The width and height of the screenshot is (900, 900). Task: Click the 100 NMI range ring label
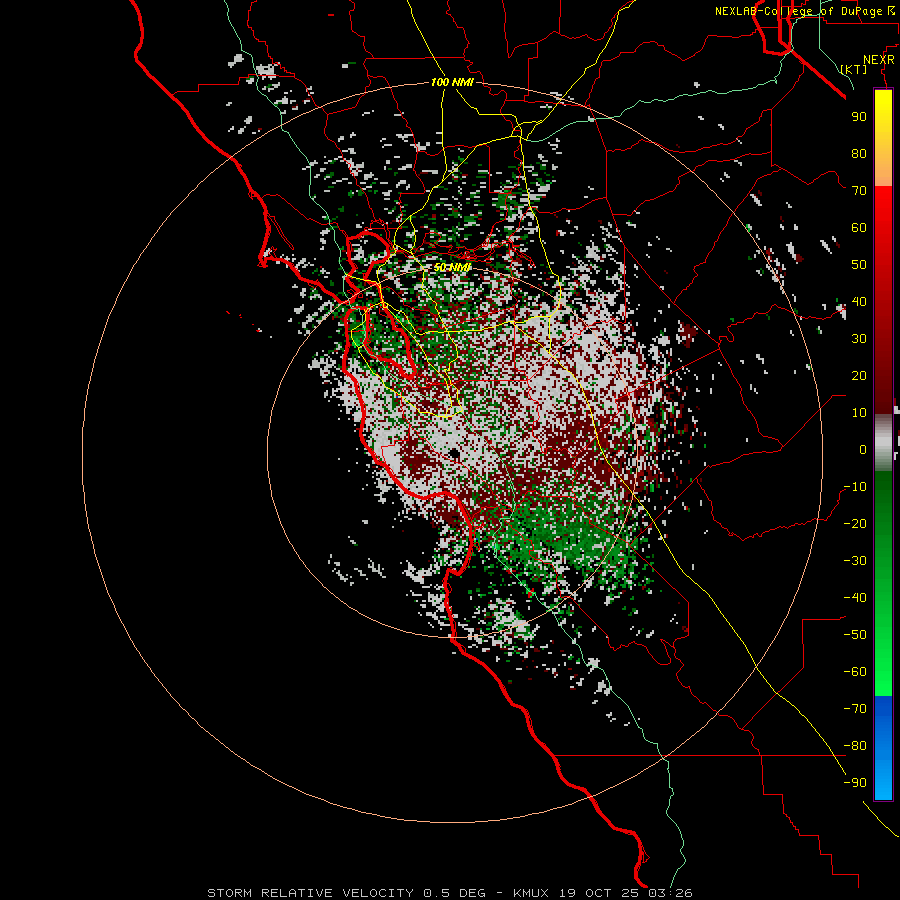[x=452, y=82]
